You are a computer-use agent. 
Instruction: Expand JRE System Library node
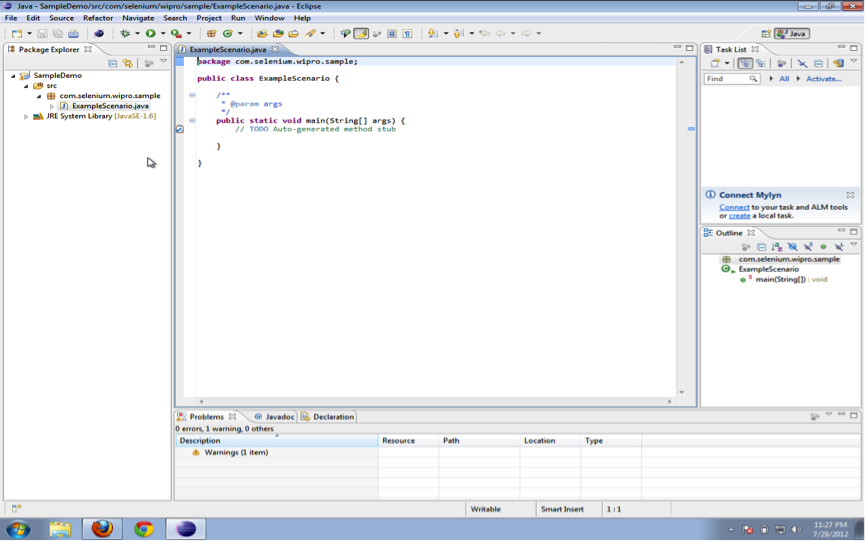pyautogui.click(x=26, y=117)
